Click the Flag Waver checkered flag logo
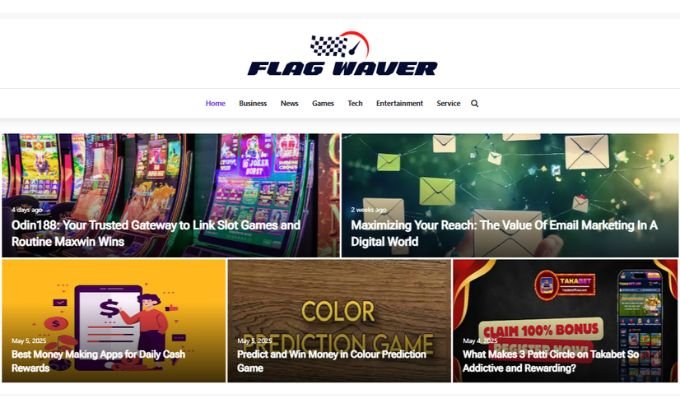 (x=340, y=44)
